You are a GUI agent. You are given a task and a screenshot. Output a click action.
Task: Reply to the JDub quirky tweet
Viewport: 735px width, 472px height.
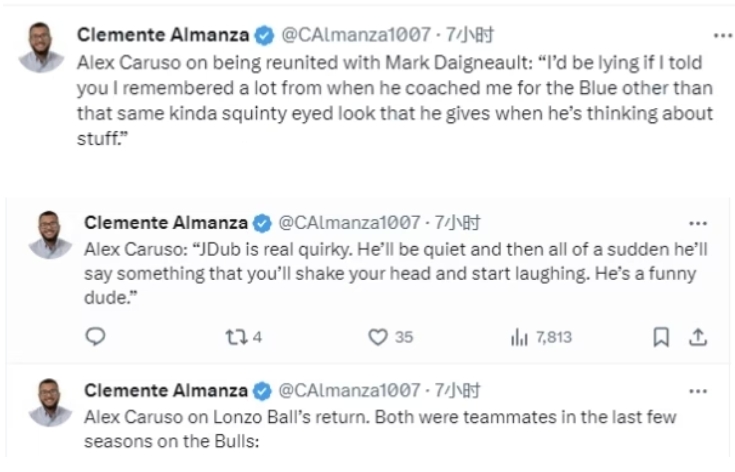[x=96, y=337]
